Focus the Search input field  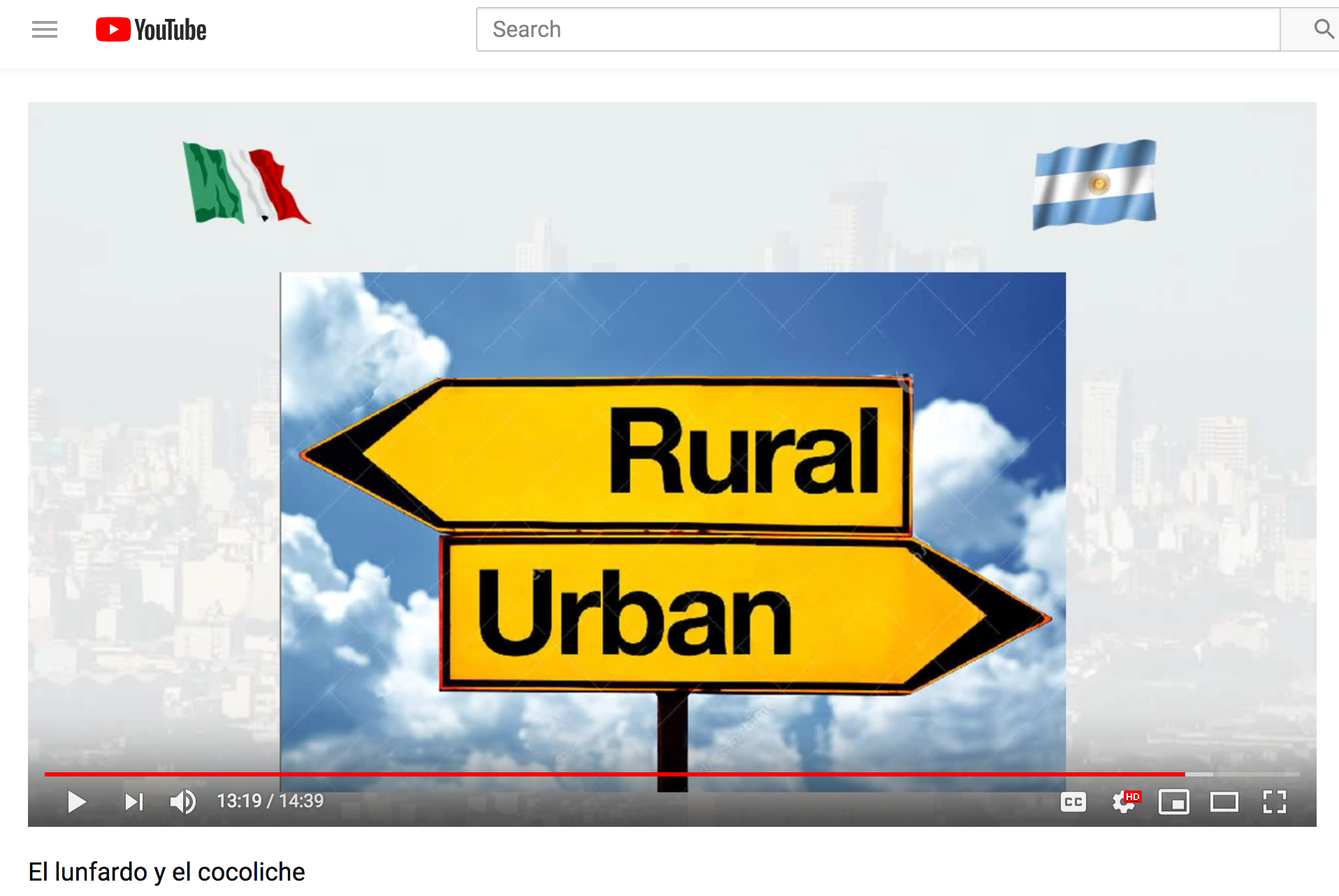click(x=877, y=29)
